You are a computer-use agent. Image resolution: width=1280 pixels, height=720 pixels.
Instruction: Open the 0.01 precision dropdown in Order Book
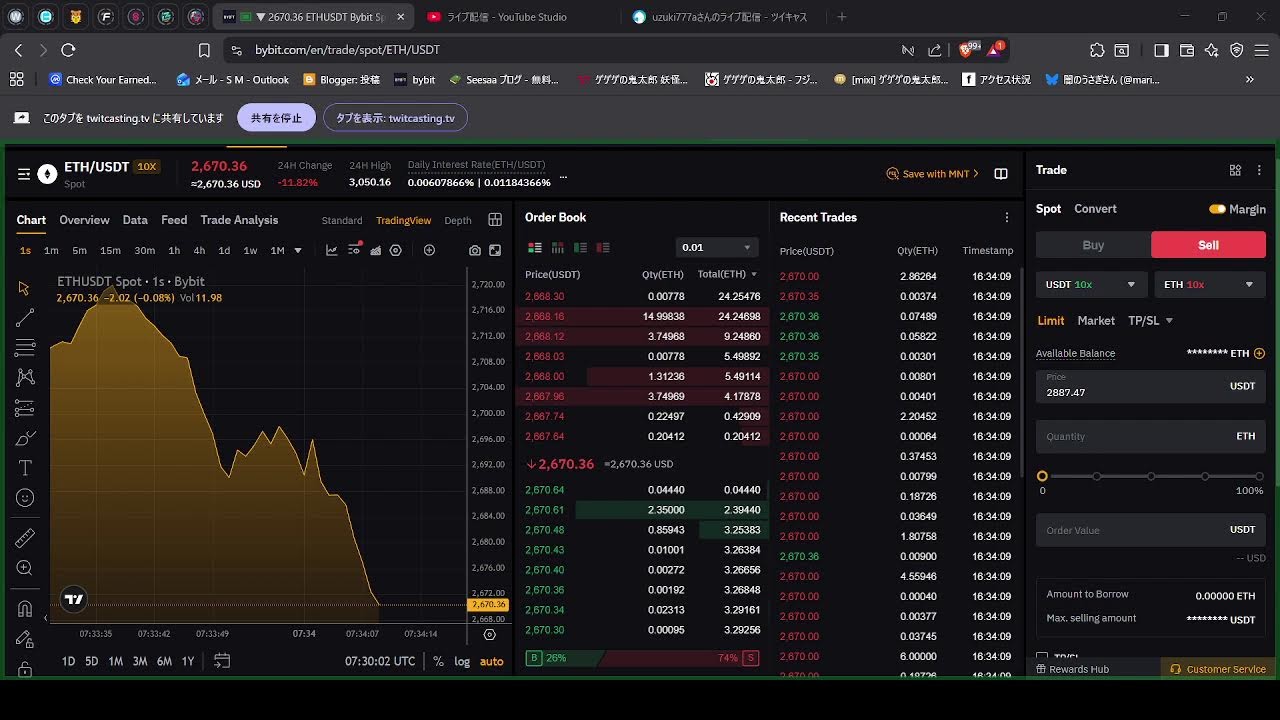[x=716, y=246]
